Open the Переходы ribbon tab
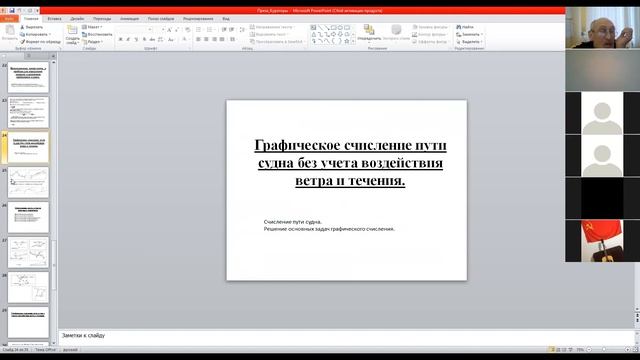 pos(102,19)
